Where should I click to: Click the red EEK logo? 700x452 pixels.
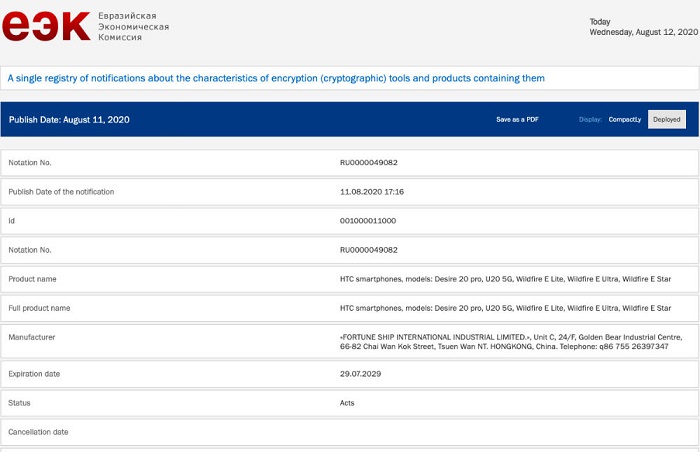coord(46,26)
